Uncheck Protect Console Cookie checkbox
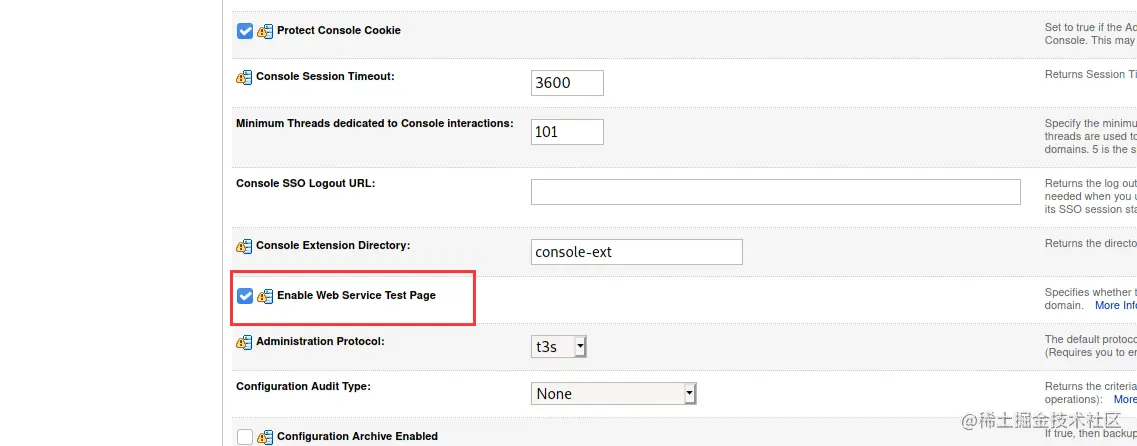 (245, 31)
